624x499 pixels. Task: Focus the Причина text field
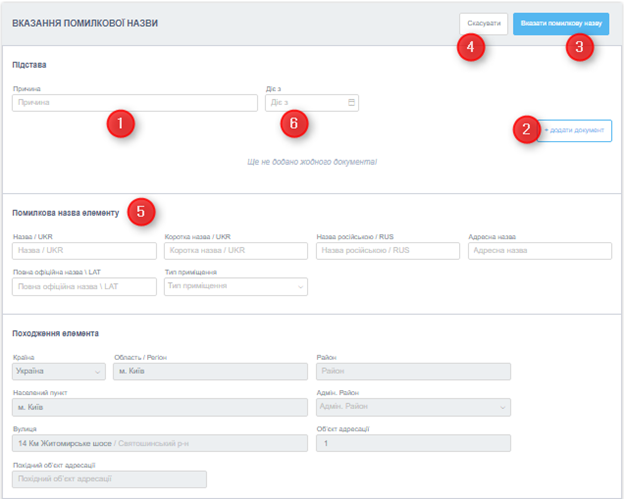click(x=135, y=103)
